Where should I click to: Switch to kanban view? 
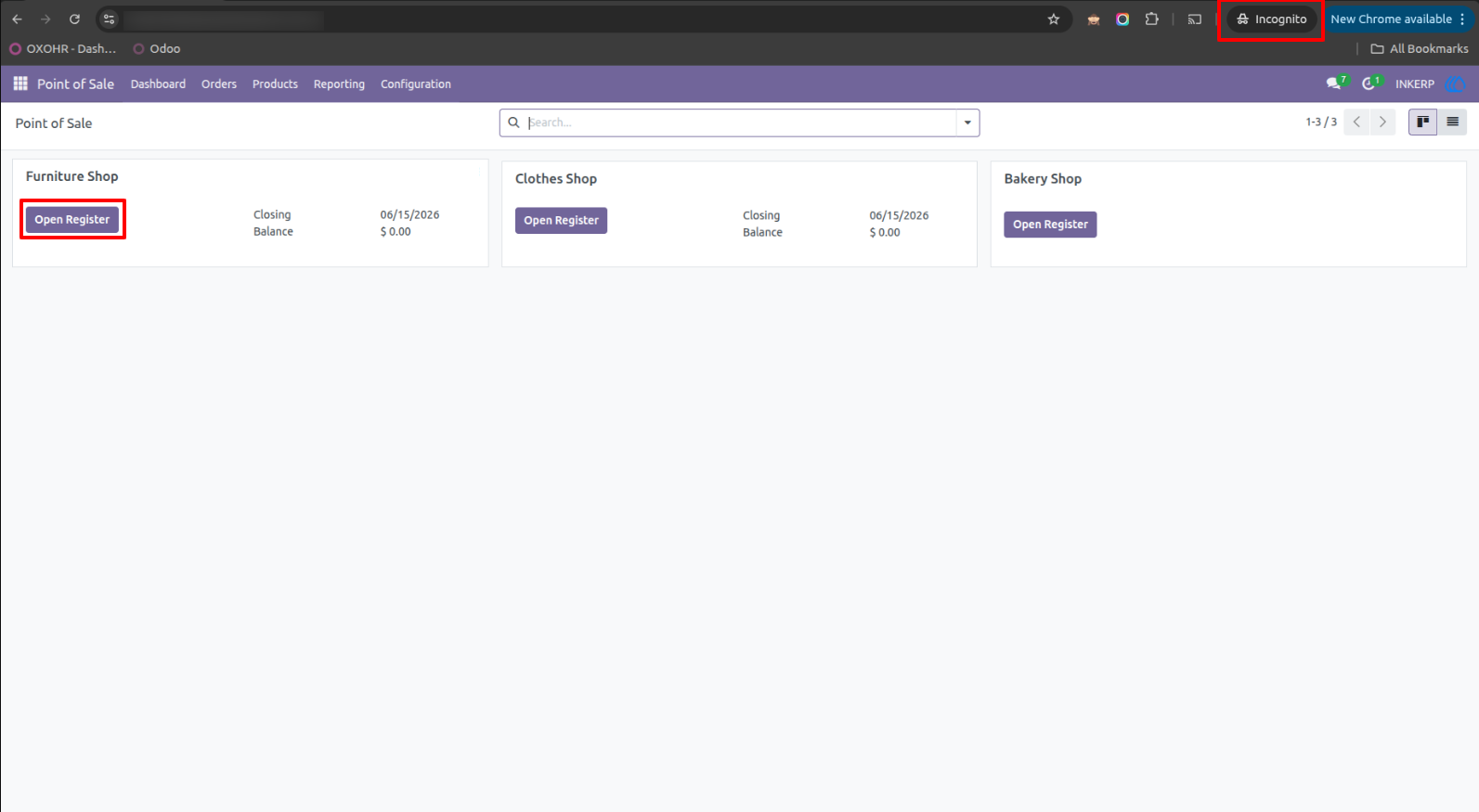point(1422,122)
